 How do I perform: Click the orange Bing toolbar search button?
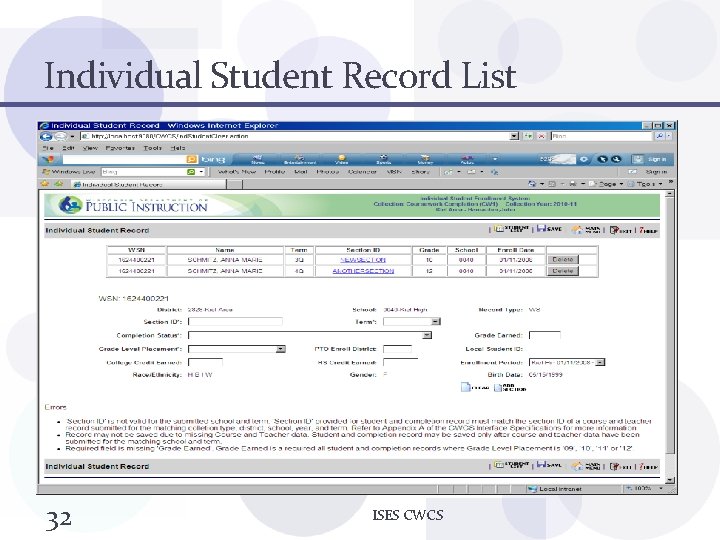pos(192,159)
